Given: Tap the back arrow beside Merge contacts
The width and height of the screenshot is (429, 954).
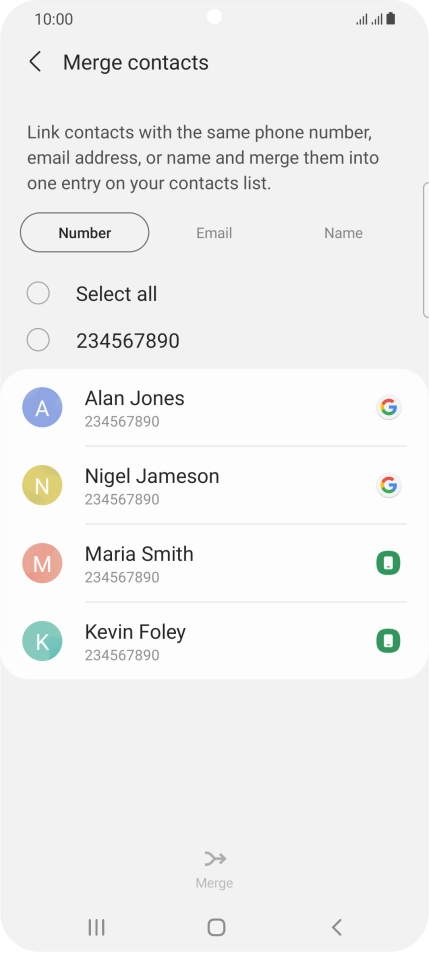Looking at the screenshot, I should coord(35,62).
